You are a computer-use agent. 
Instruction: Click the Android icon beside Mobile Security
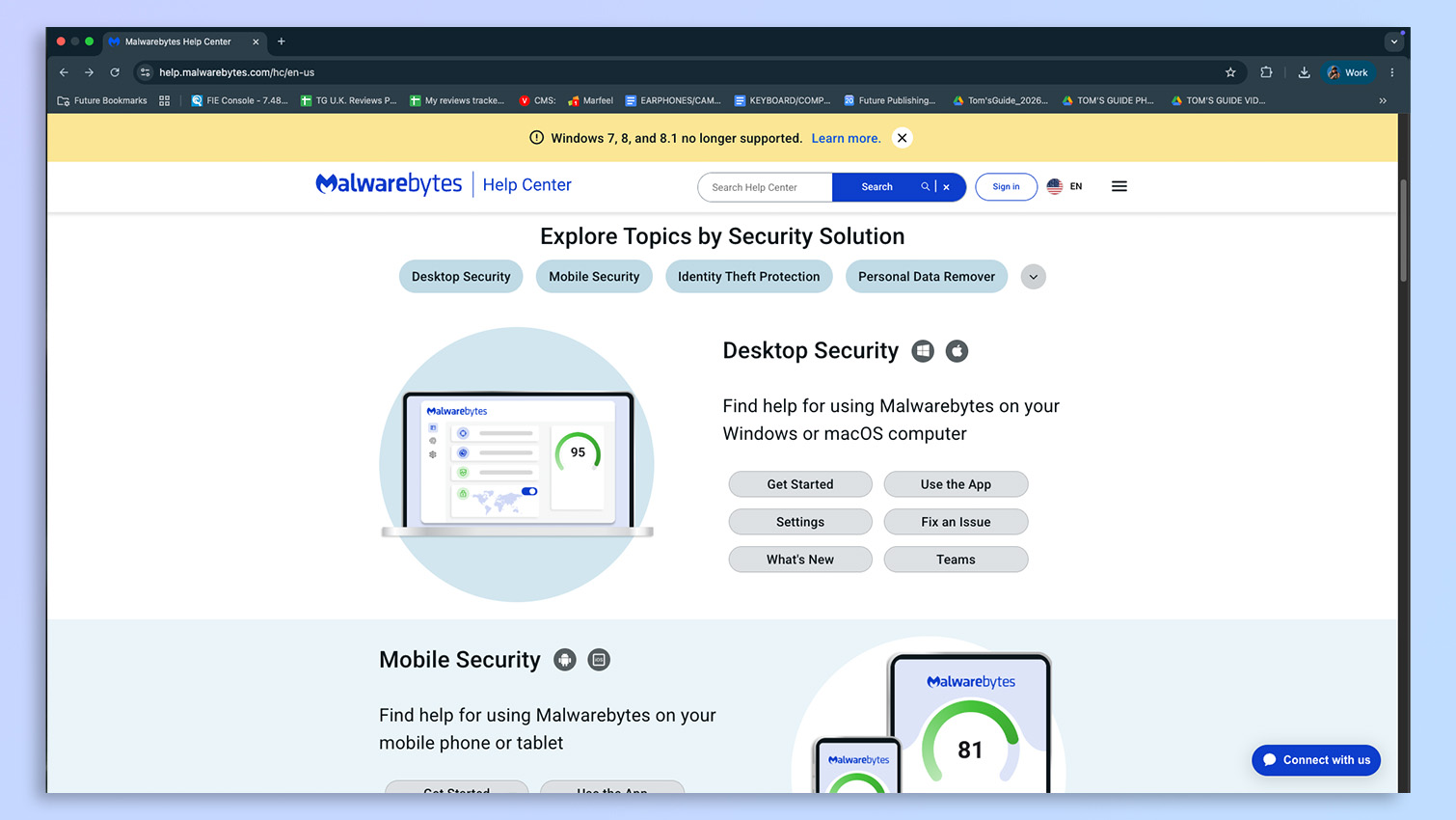(565, 660)
